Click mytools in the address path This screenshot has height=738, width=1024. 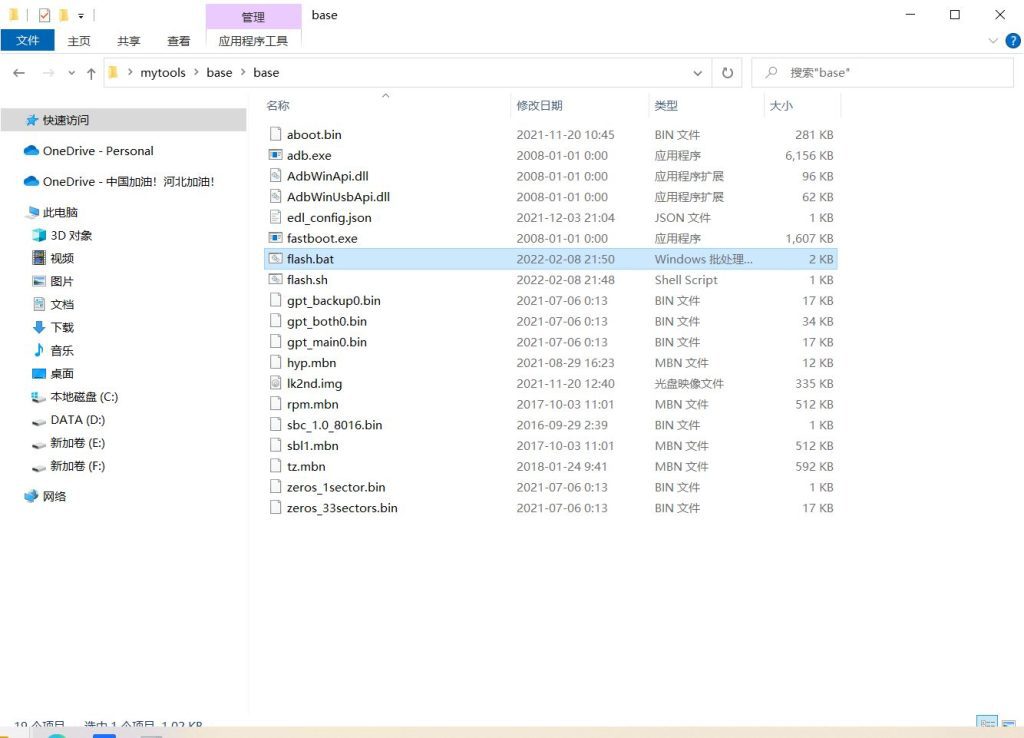coord(163,72)
